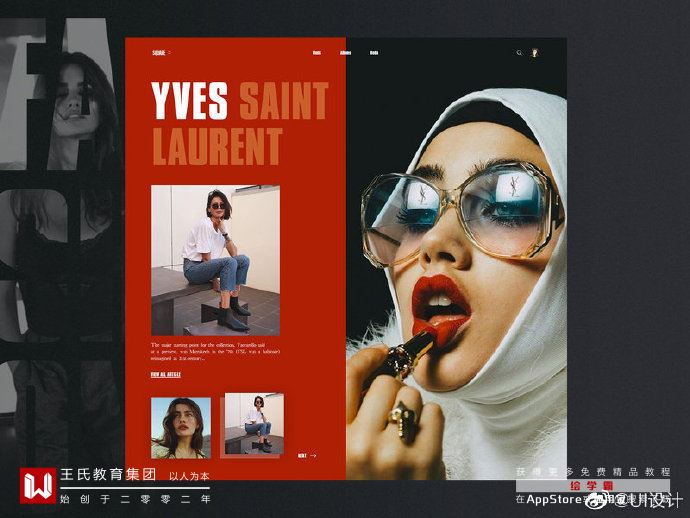This screenshot has width=690, height=518.
Task: Select the small seated-woman thumbnail
Action: coord(254,423)
